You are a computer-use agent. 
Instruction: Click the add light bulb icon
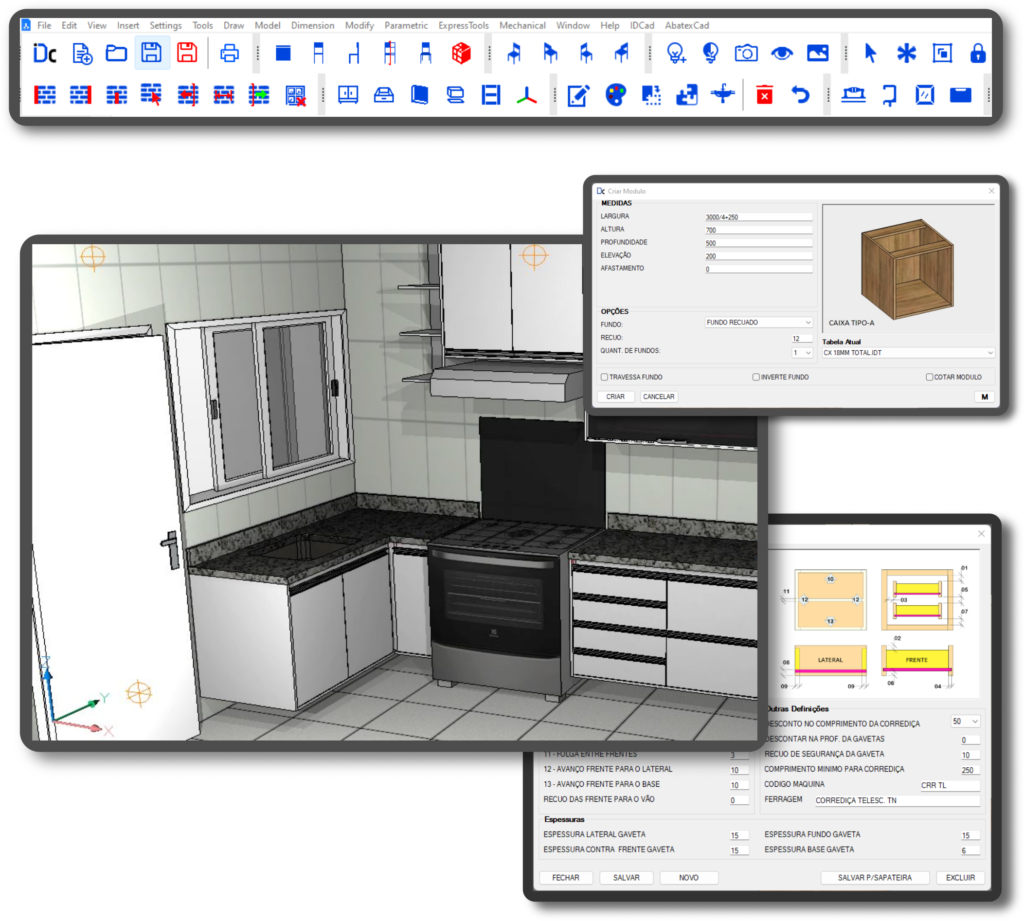click(676, 53)
